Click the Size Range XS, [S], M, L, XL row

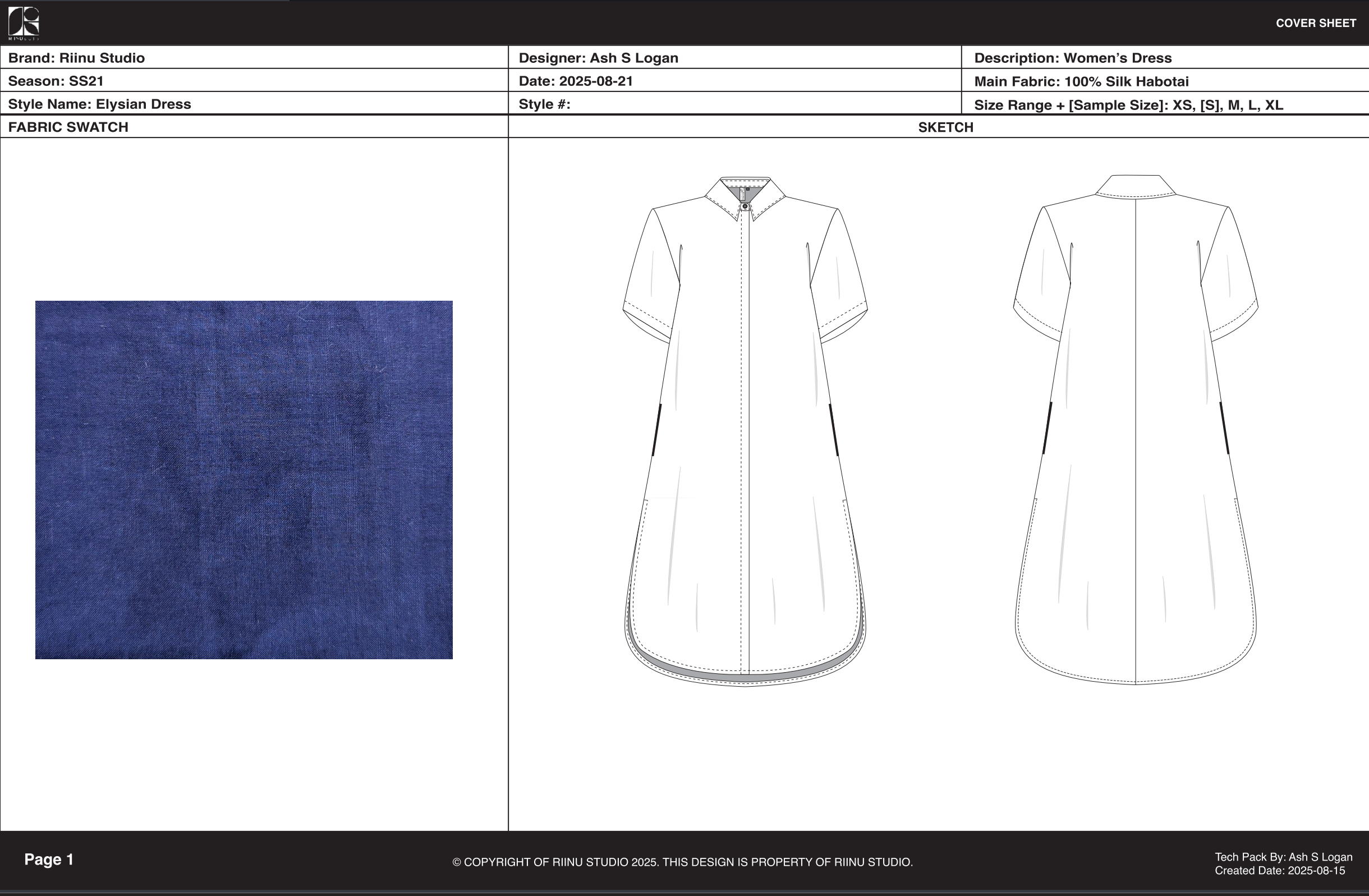pos(1165,104)
